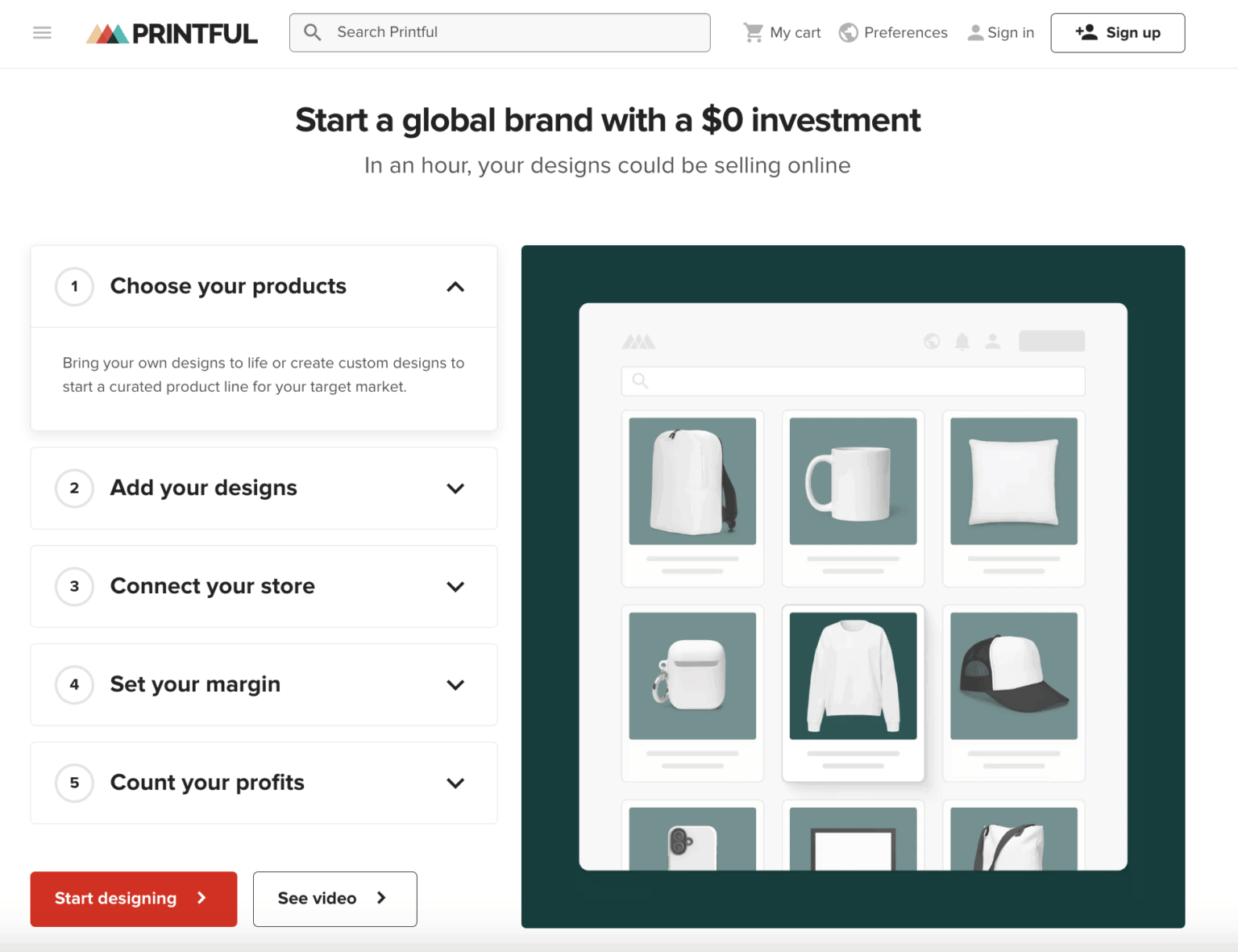Click the step 5 circled number

[x=73, y=783]
